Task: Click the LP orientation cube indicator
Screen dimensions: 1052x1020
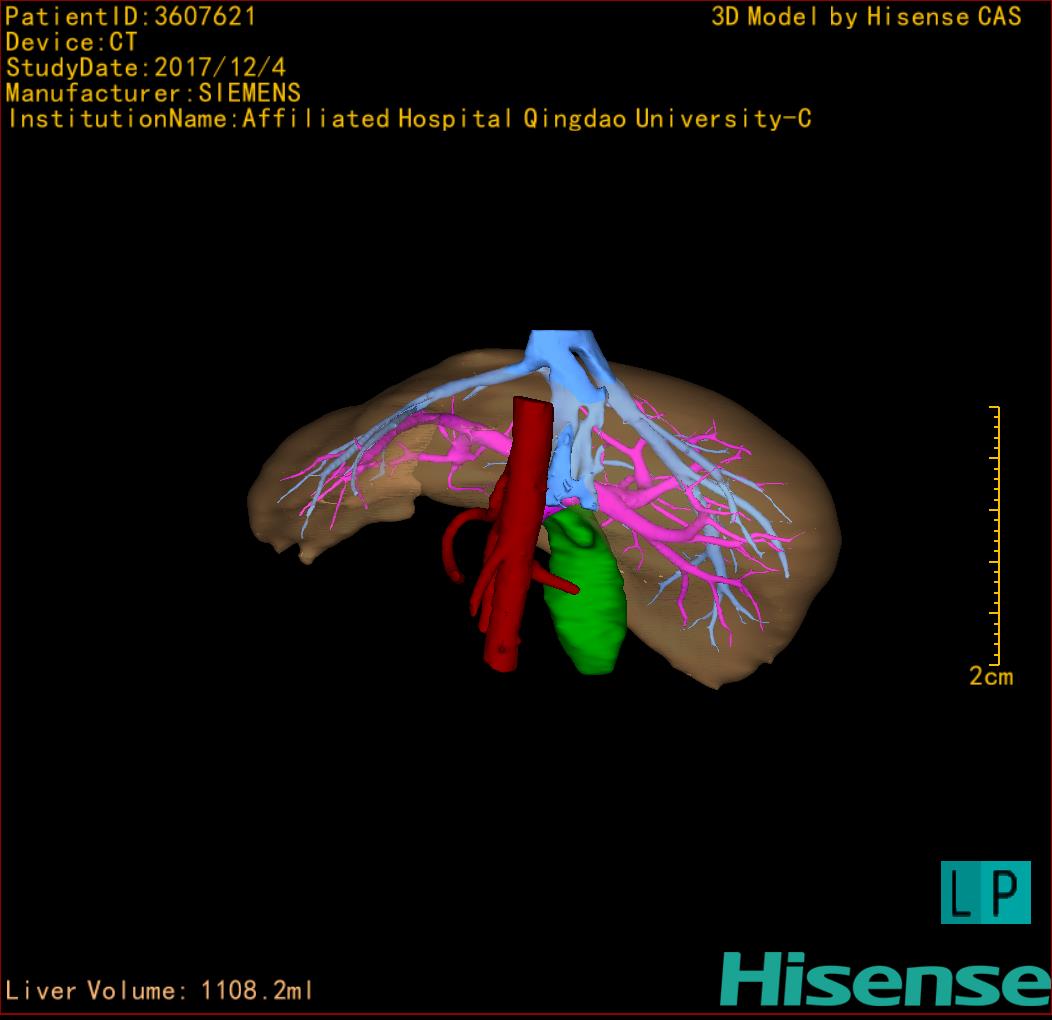Action: coord(986,892)
